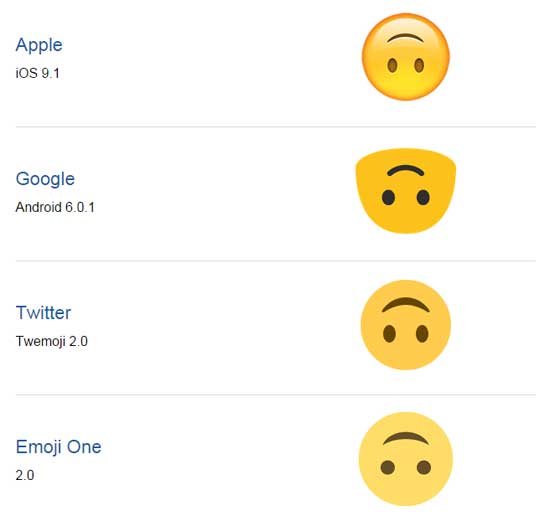Click the divider line below the Apple row
The width and height of the screenshot is (550, 521).
(276, 127)
